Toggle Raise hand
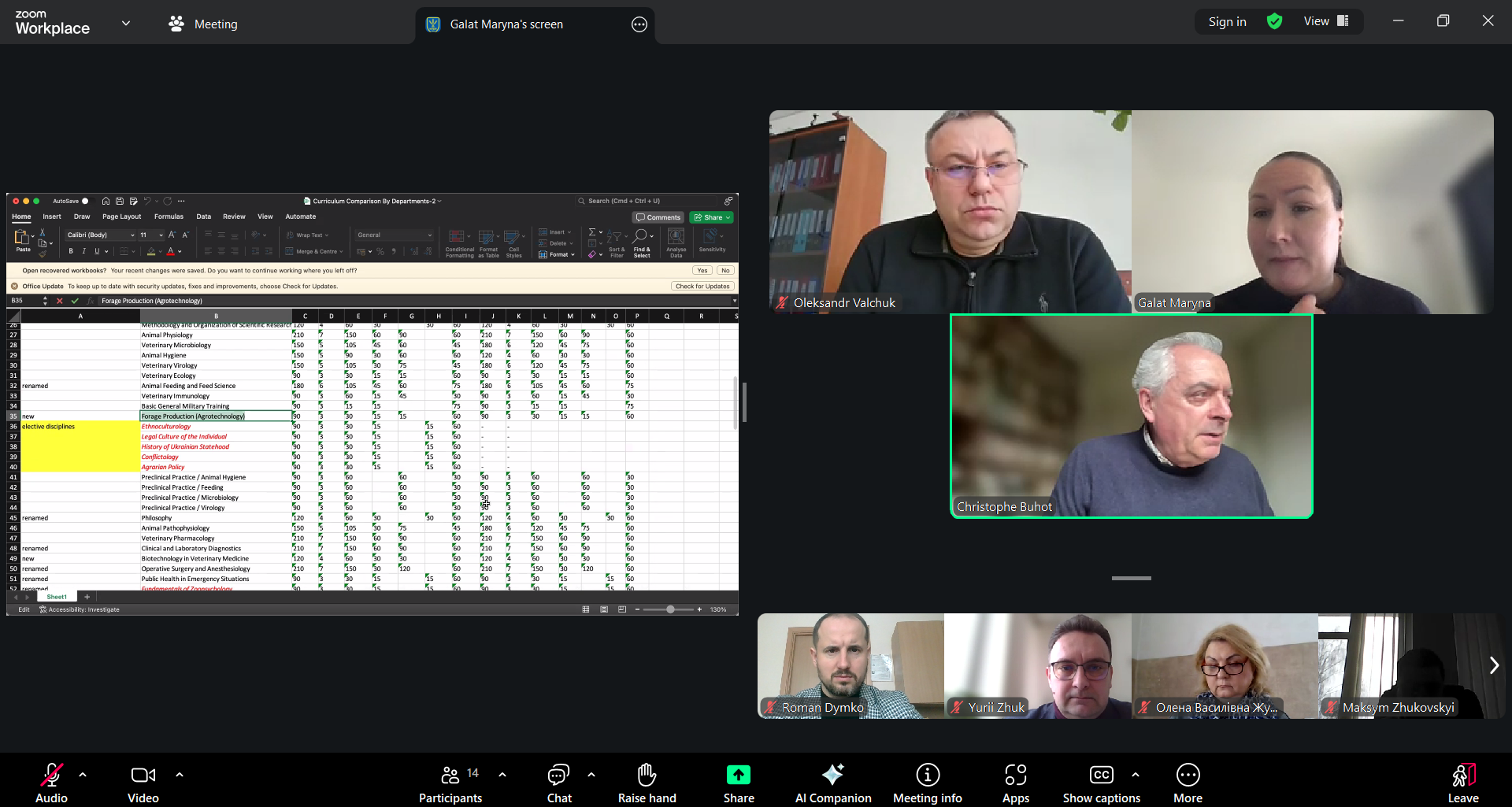This screenshot has height=807, width=1512. click(647, 783)
